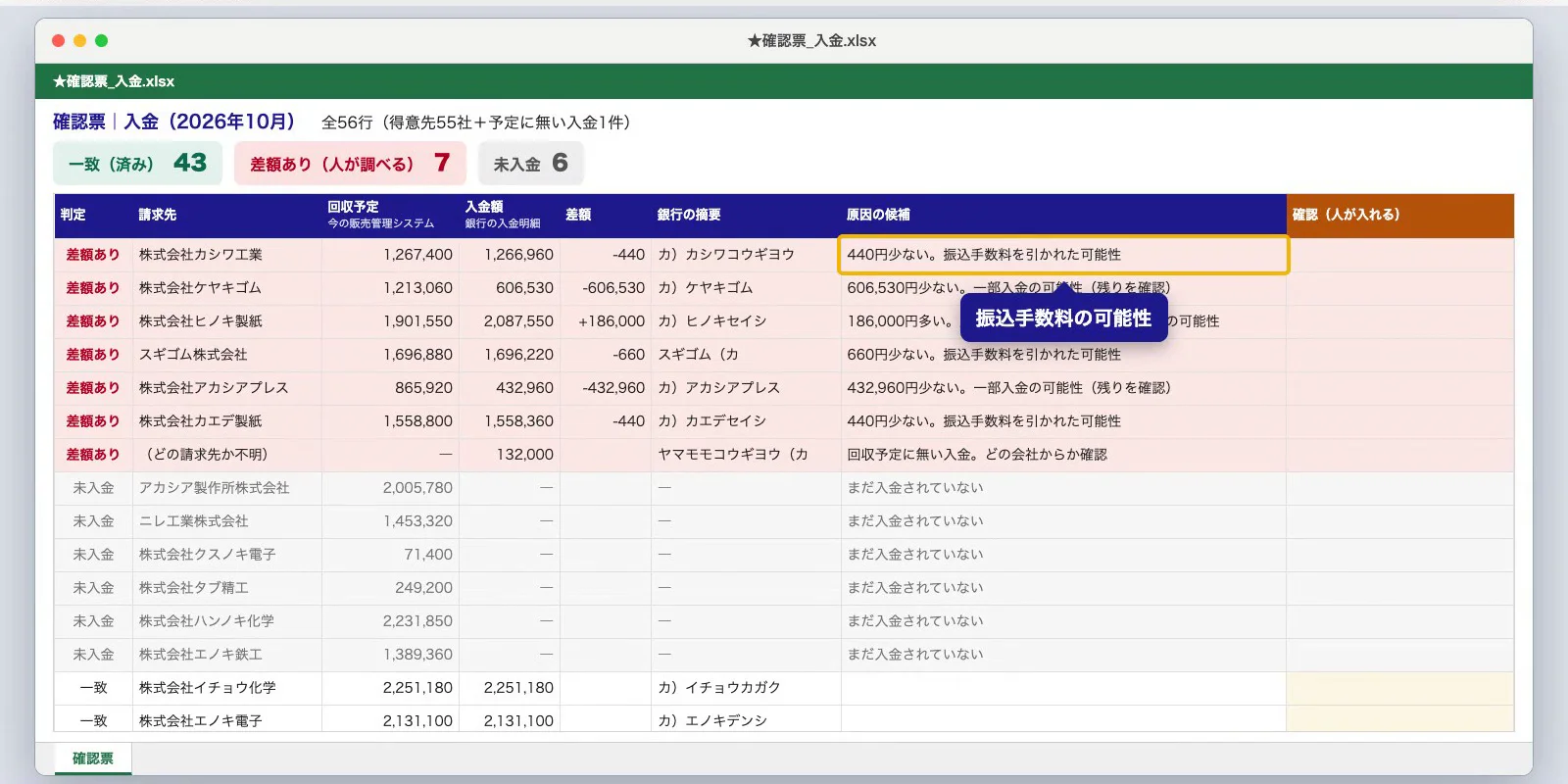Click the expected amount "71,400"
Image resolution: width=1568 pixels, height=784 pixels.
[x=428, y=555]
